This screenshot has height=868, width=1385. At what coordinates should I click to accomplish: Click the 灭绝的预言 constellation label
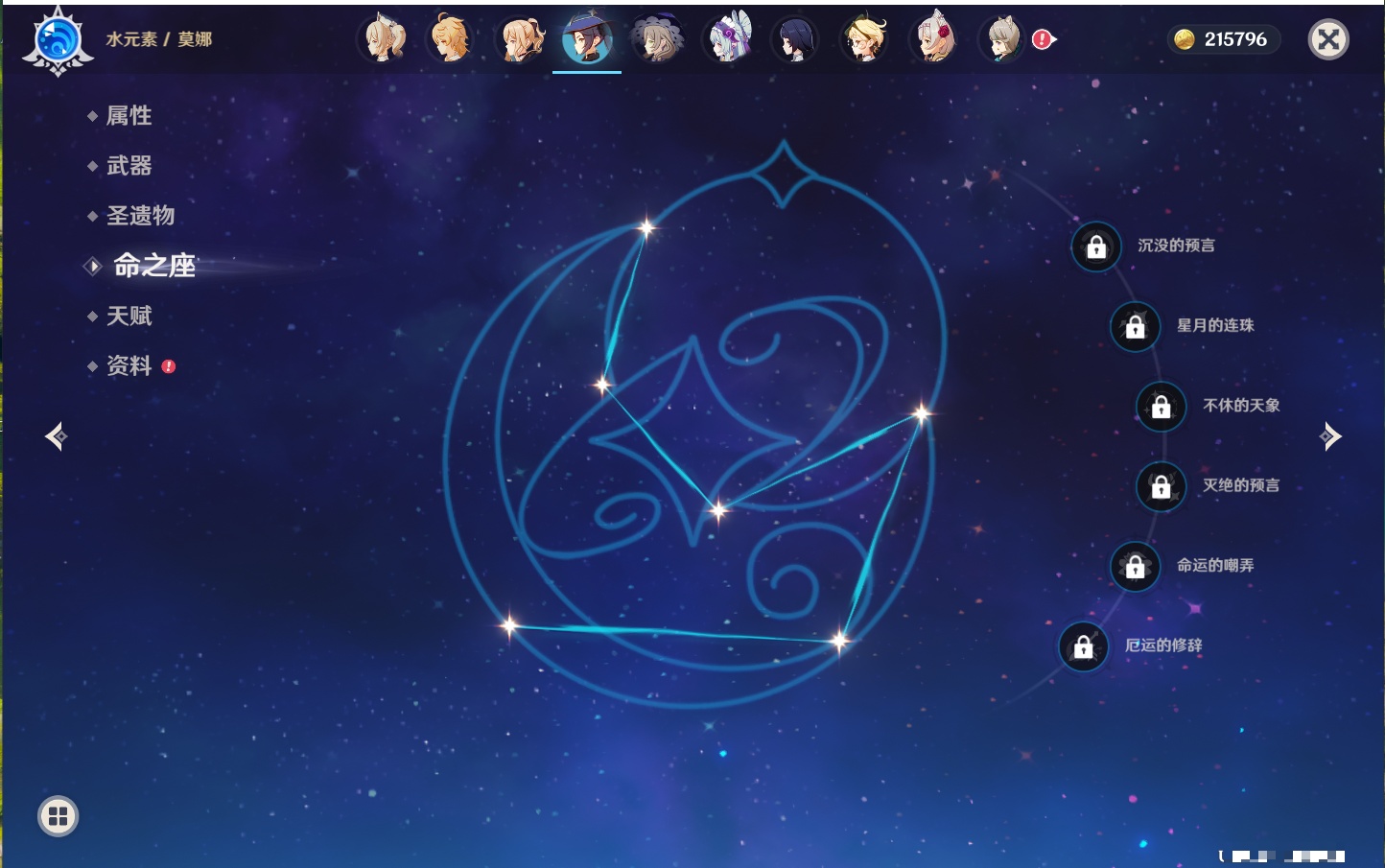coord(1241,485)
